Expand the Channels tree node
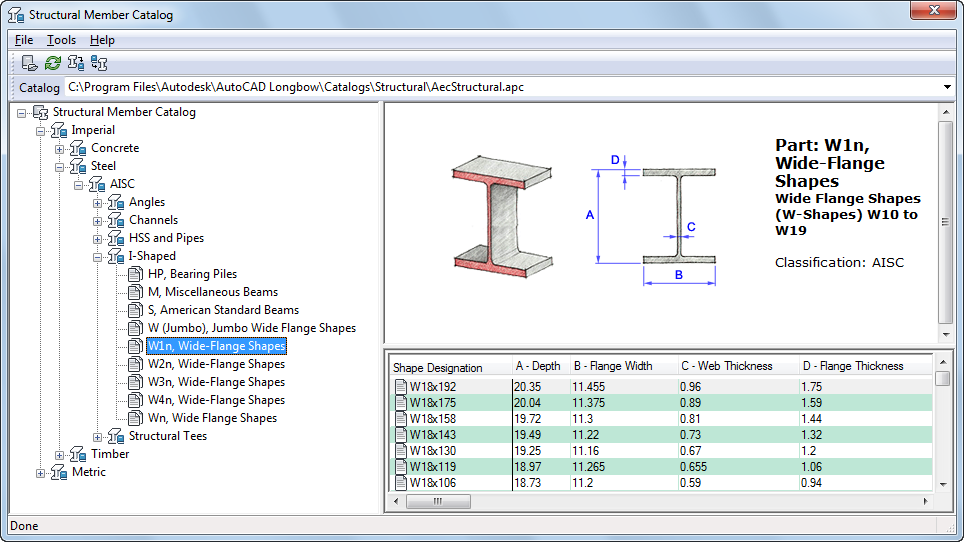This screenshot has width=964, height=542. tap(98, 221)
